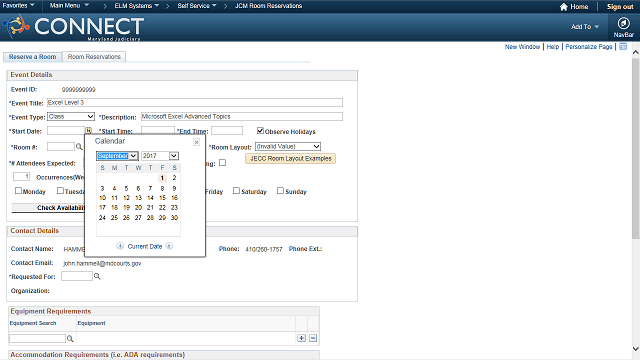Click the Event Title input field
640x360 pixels.
point(195,102)
